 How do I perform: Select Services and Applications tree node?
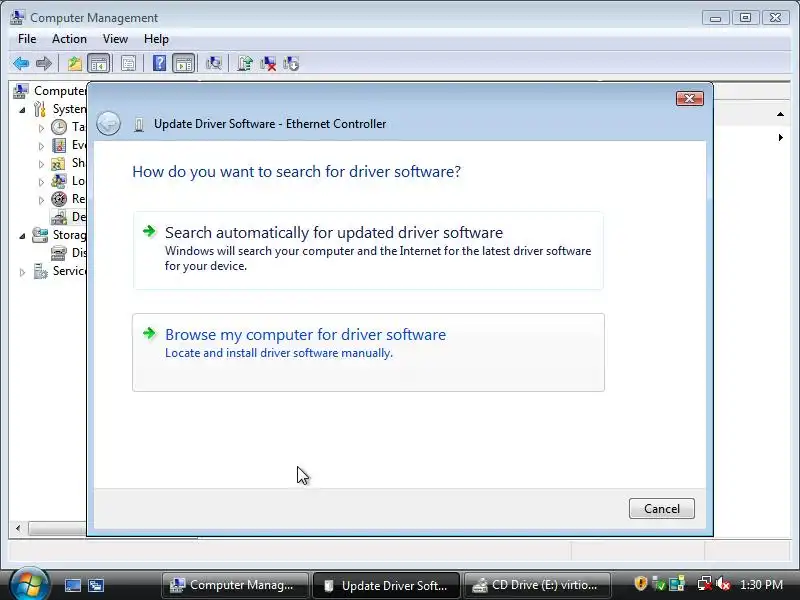point(59,271)
